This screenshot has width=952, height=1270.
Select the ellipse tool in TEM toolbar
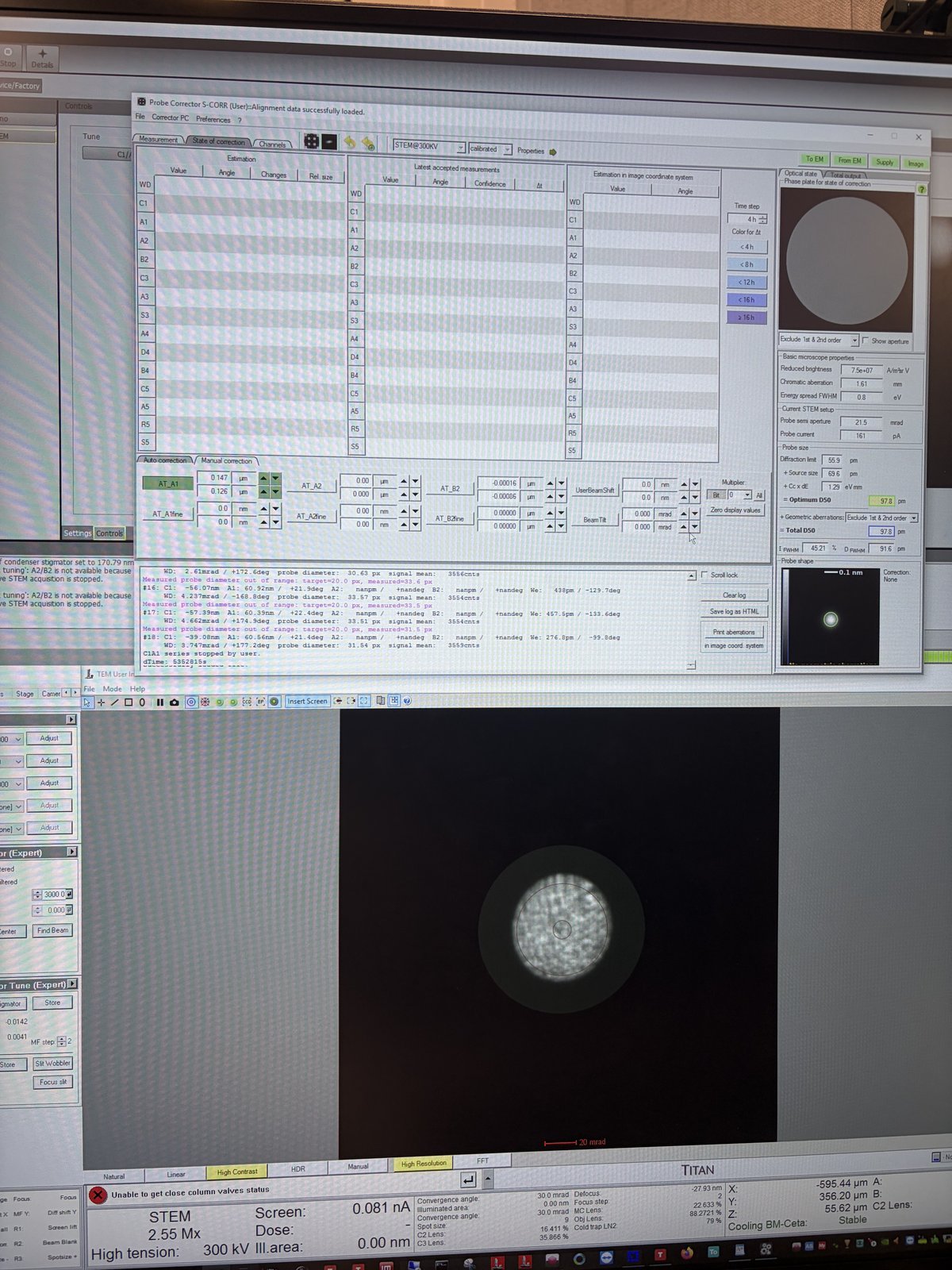coord(142,702)
